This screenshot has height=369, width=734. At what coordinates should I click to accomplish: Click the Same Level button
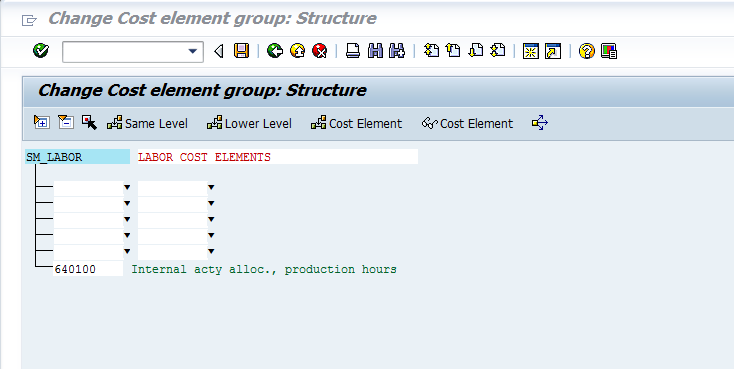click(x=147, y=123)
